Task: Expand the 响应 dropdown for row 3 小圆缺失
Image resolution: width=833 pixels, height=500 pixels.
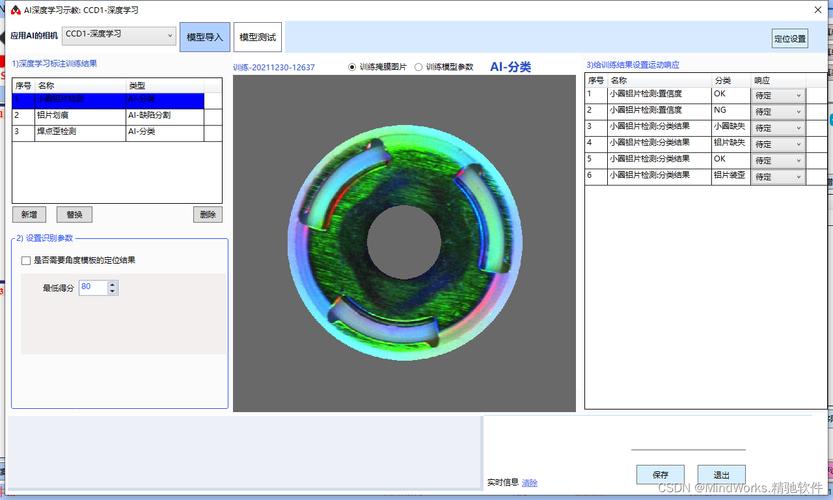Action: click(x=778, y=128)
